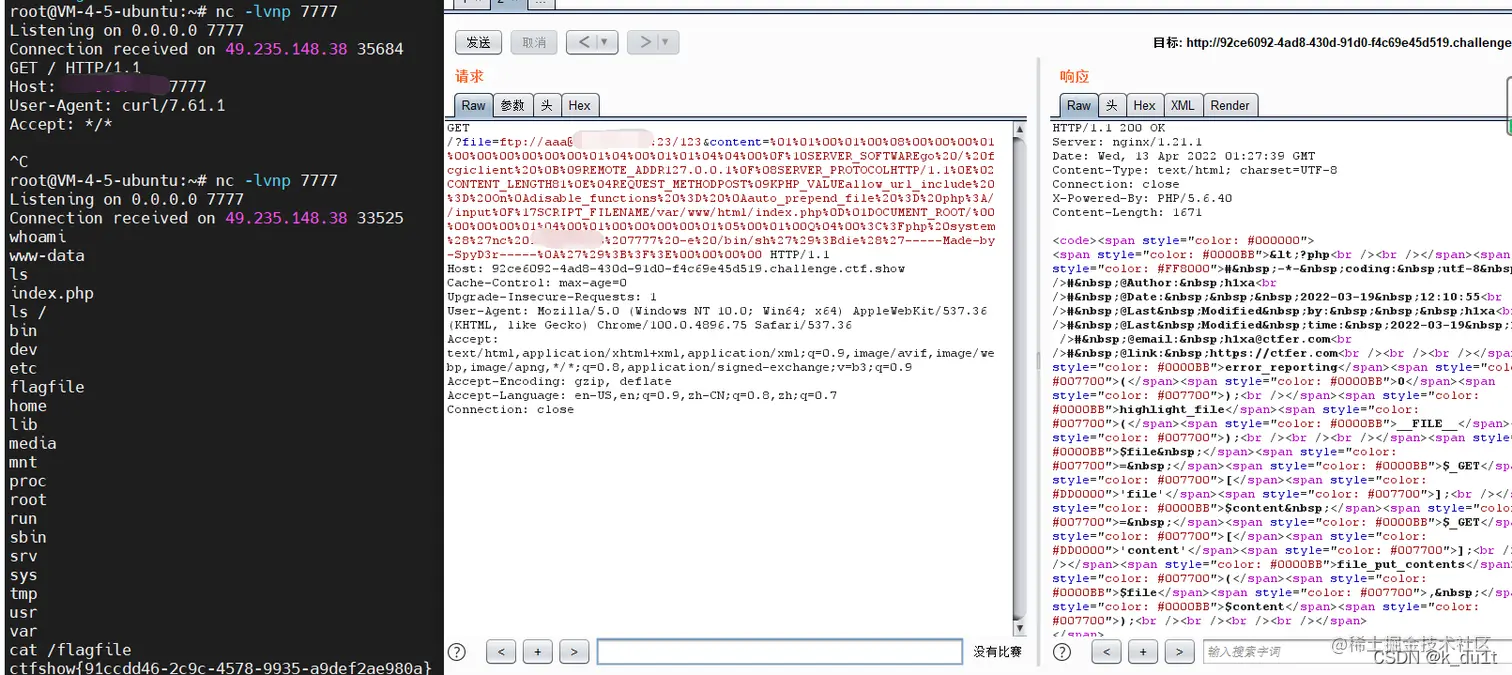
Task: Select the response 头 (Headers) tab
Action: pos(1111,105)
